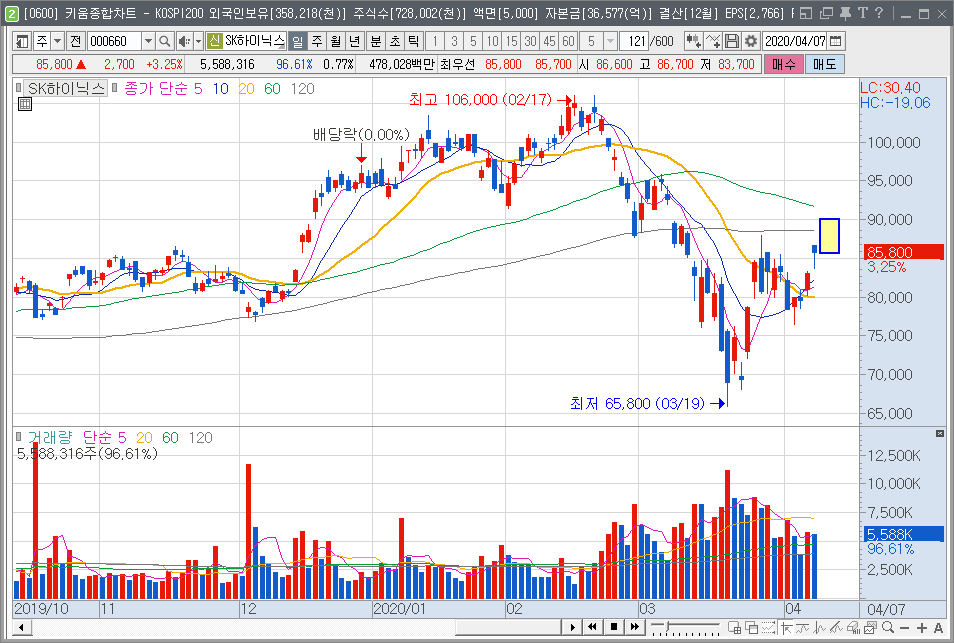
Task: Click the overlapping windows icon at bottom
Action: (751, 628)
